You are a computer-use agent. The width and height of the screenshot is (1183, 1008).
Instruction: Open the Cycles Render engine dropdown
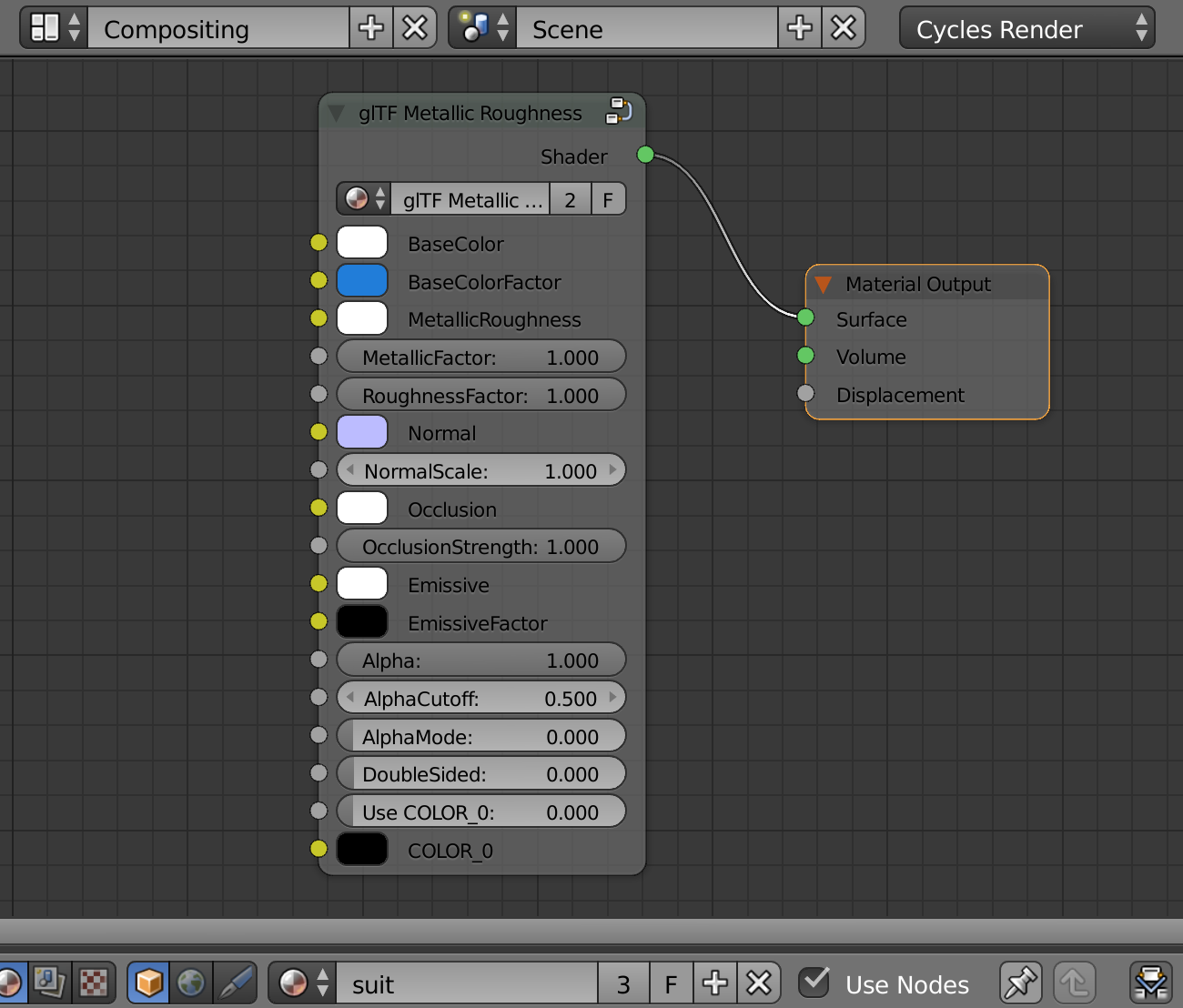[x=1027, y=28]
